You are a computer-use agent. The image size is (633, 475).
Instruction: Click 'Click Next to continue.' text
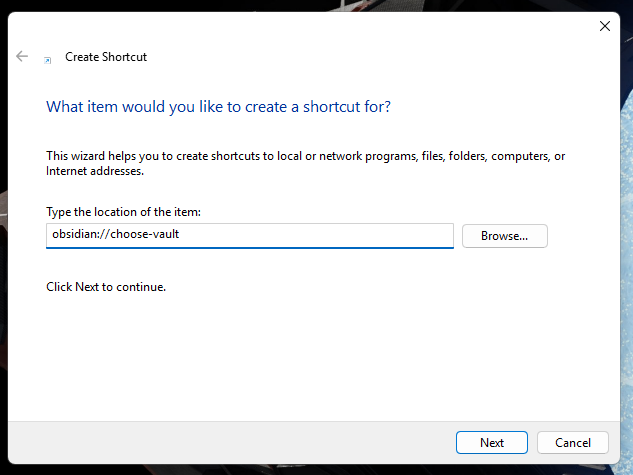[106, 287]
